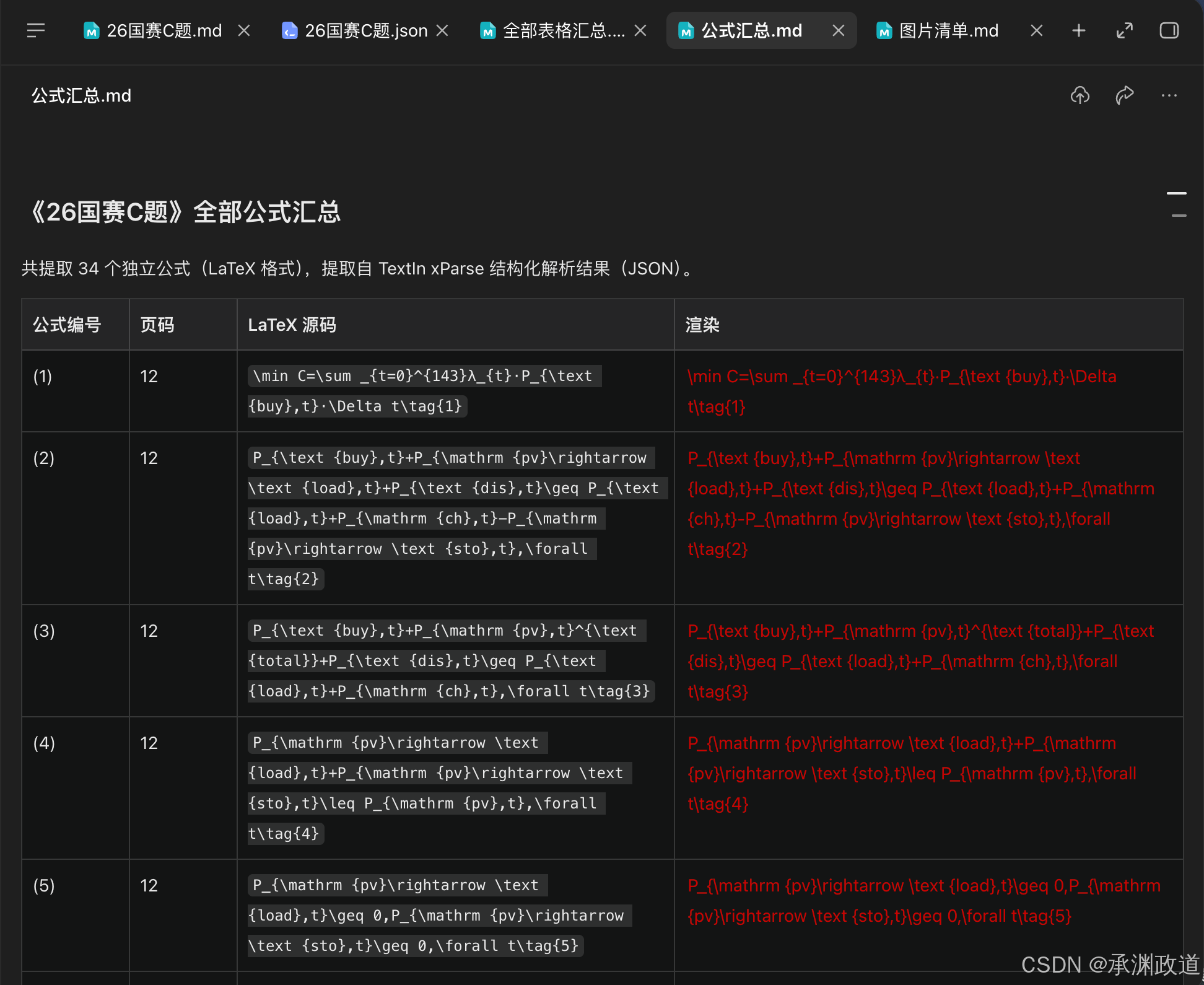Click the LaTeX source code of formula (1)
Viewport: 1204px width, 985px height.
425,391
